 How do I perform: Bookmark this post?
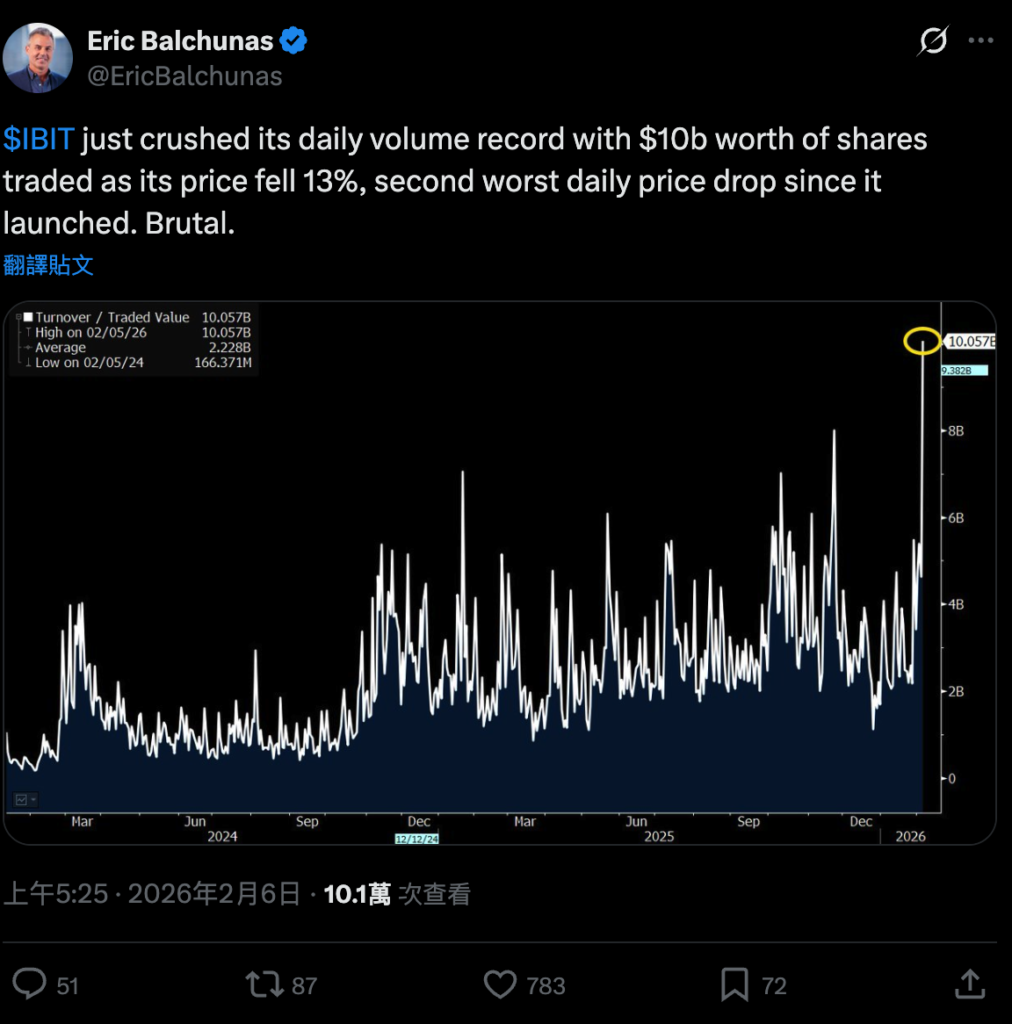pos(735,985)
